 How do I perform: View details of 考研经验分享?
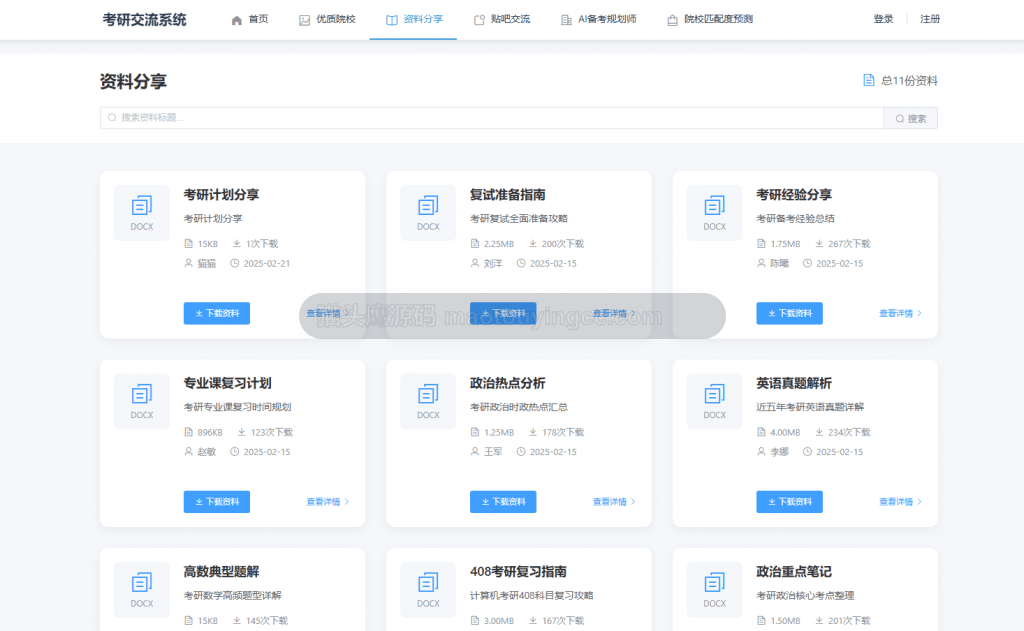pos(901,314)
